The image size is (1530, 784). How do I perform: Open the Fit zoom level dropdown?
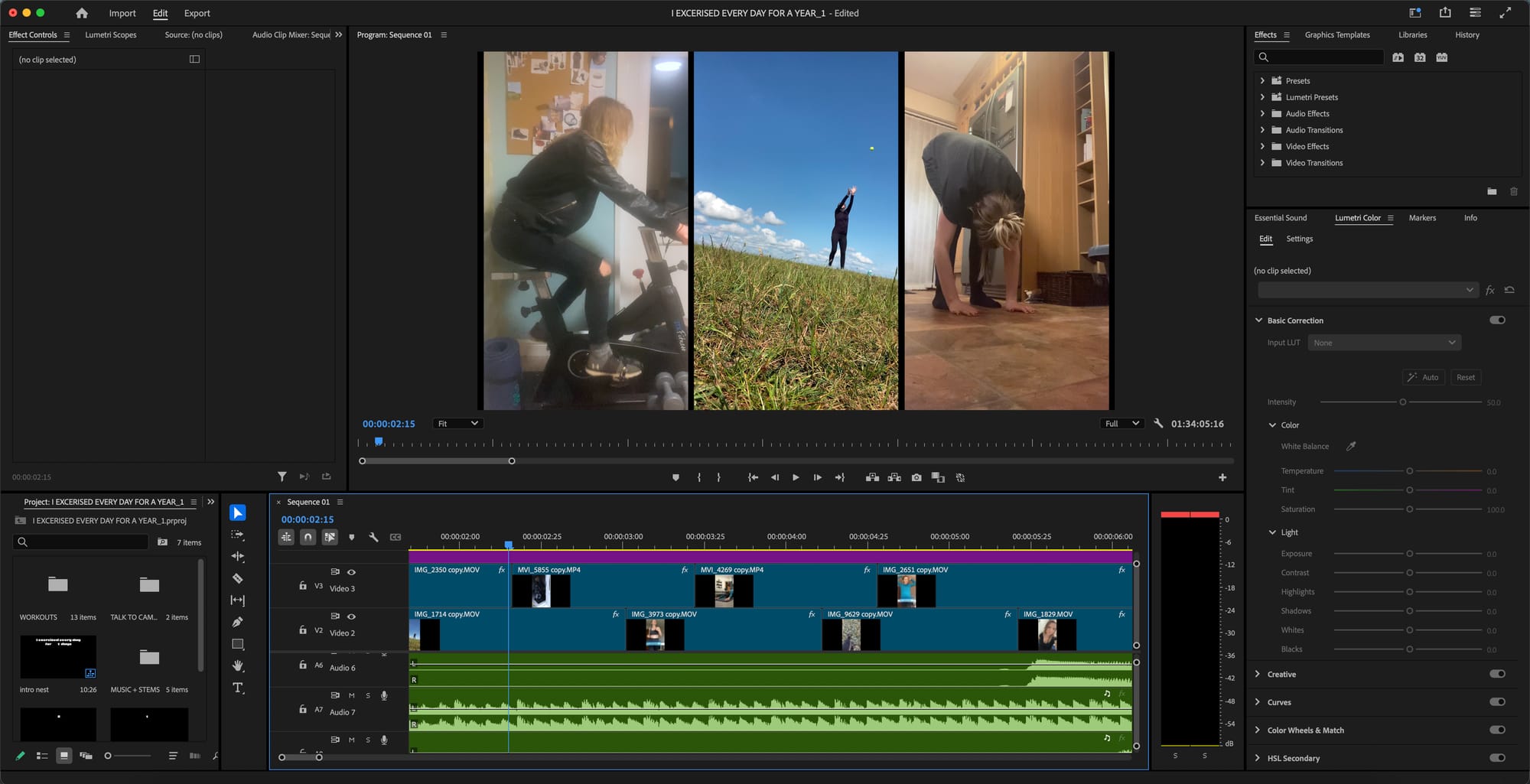457,423
